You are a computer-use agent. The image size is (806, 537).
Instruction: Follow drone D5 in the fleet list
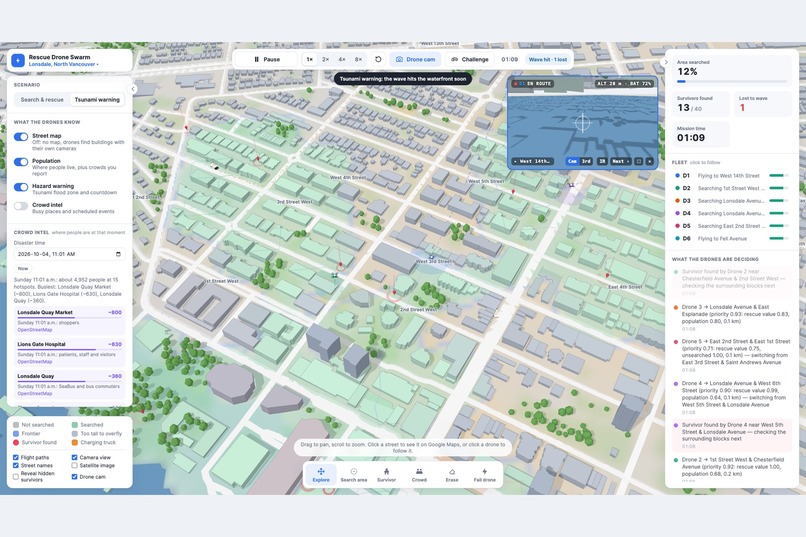pos(731,226)
